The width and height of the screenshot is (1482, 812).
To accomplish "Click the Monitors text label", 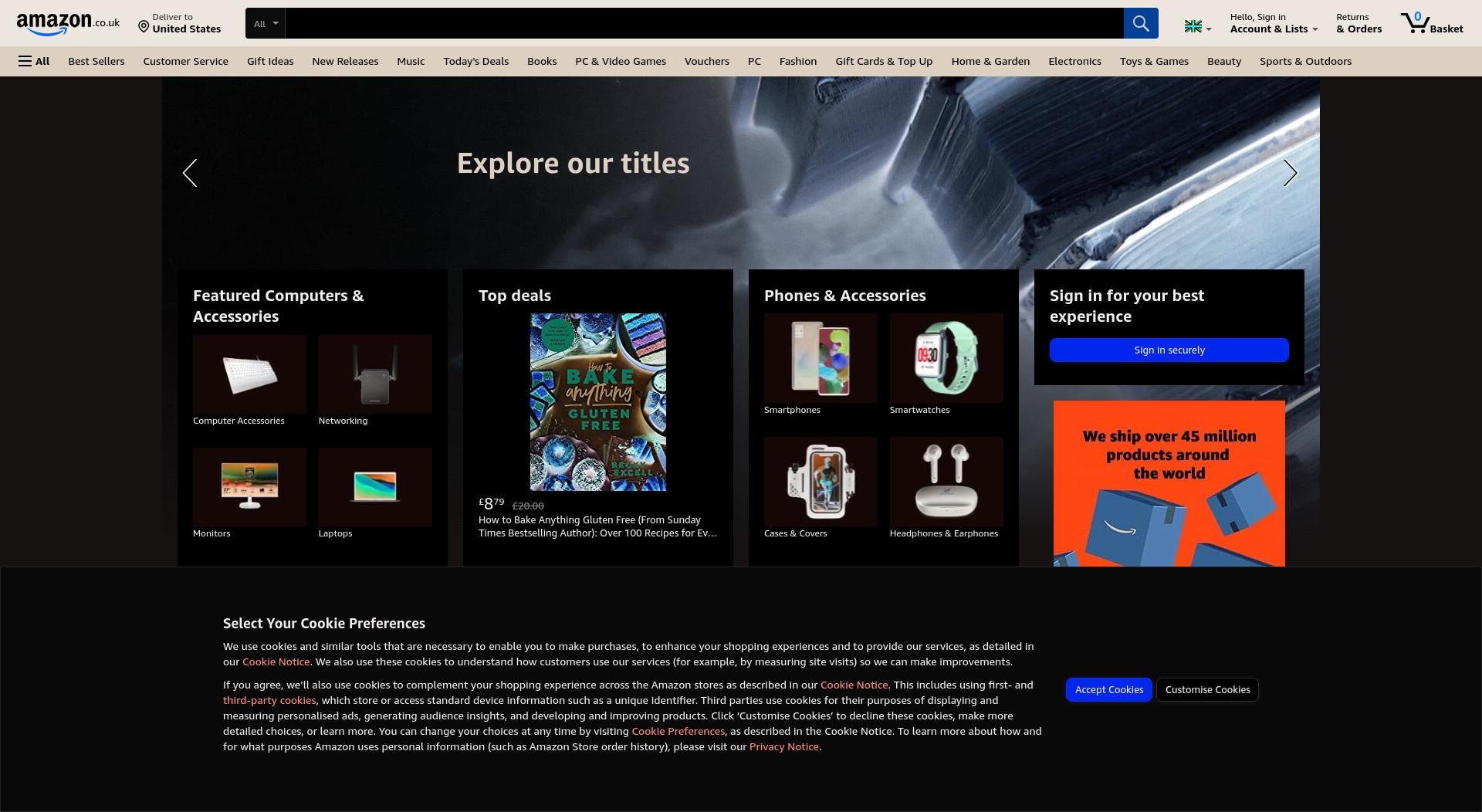I will 211,533.
